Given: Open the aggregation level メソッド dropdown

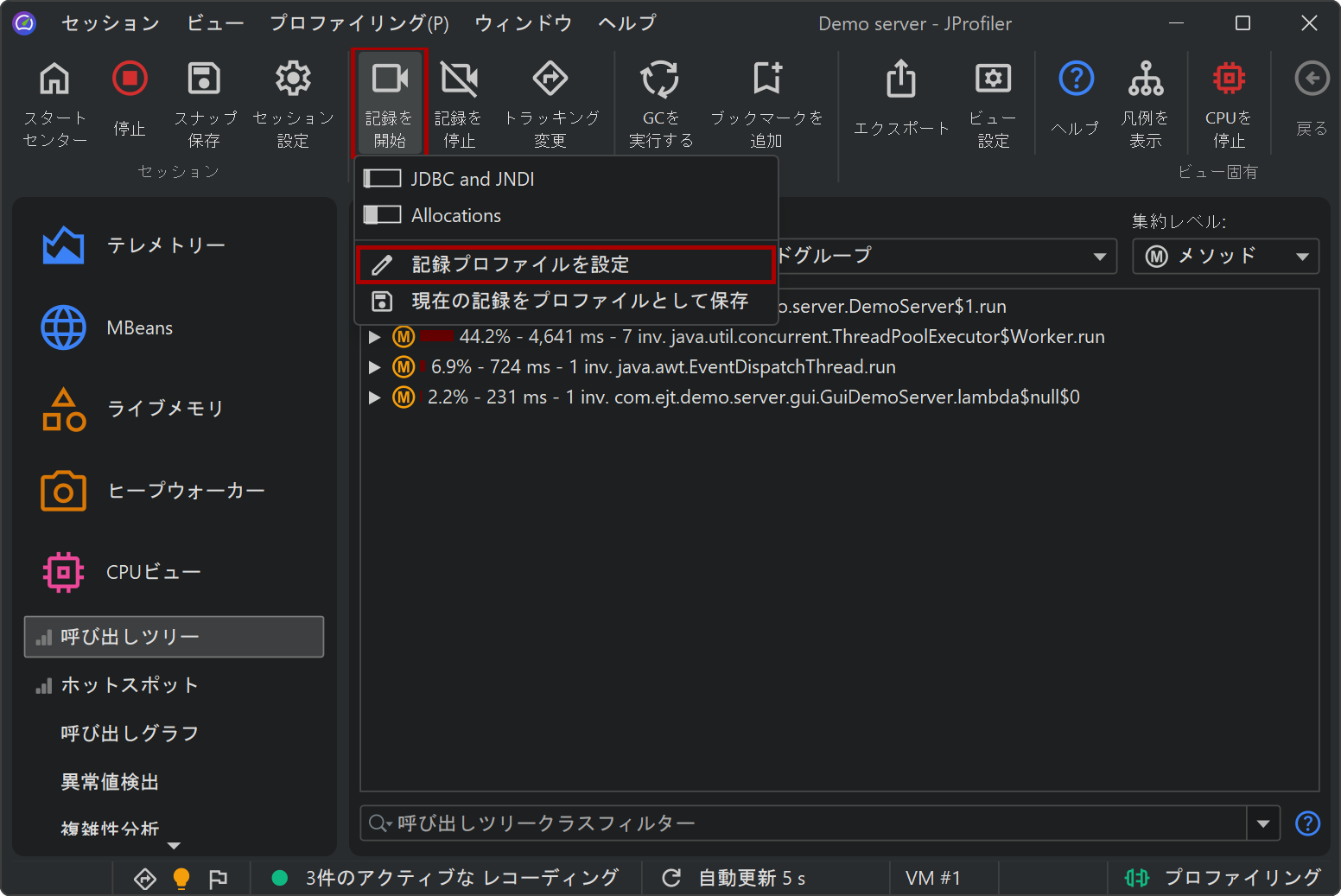Looking at the screenshot, I should [1225, 257].
